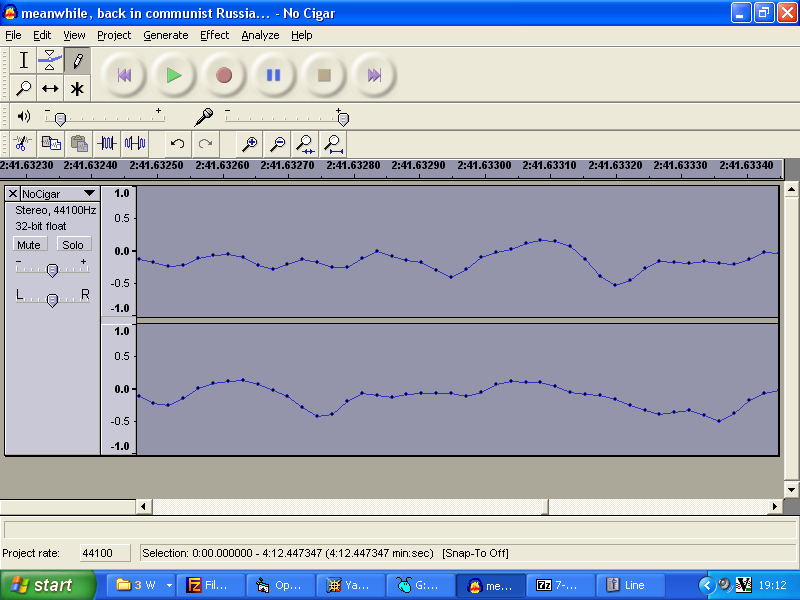
Task: Choose the Envelope tool
Action: tap(50, 61)
